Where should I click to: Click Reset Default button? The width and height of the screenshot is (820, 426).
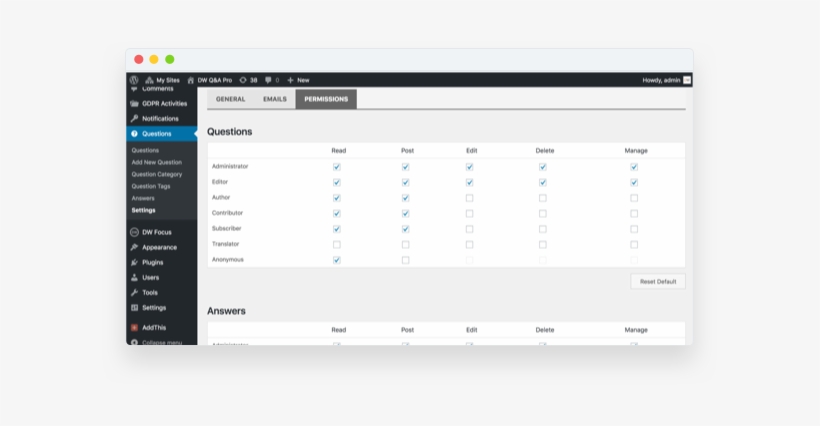click(x=658, y=281)
